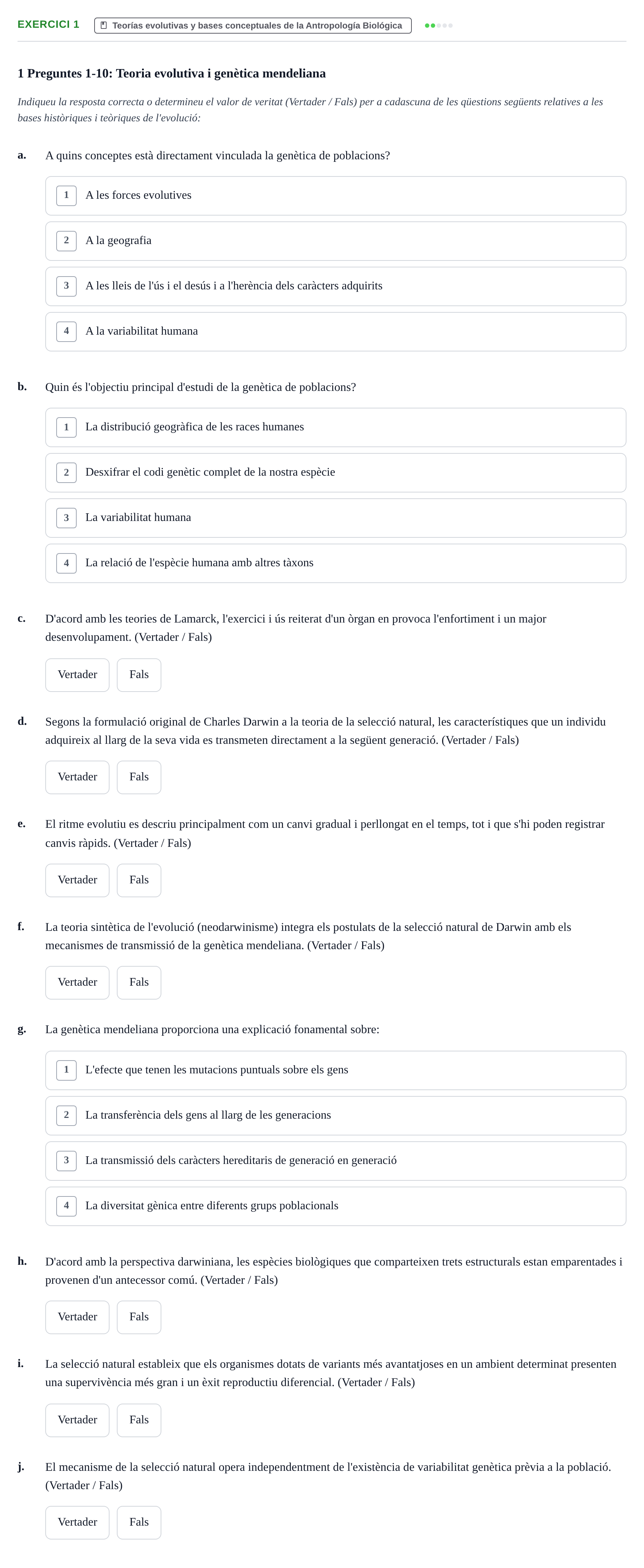
Task: Mark question i on selecció natural as Vertader
Action: 77,1420
